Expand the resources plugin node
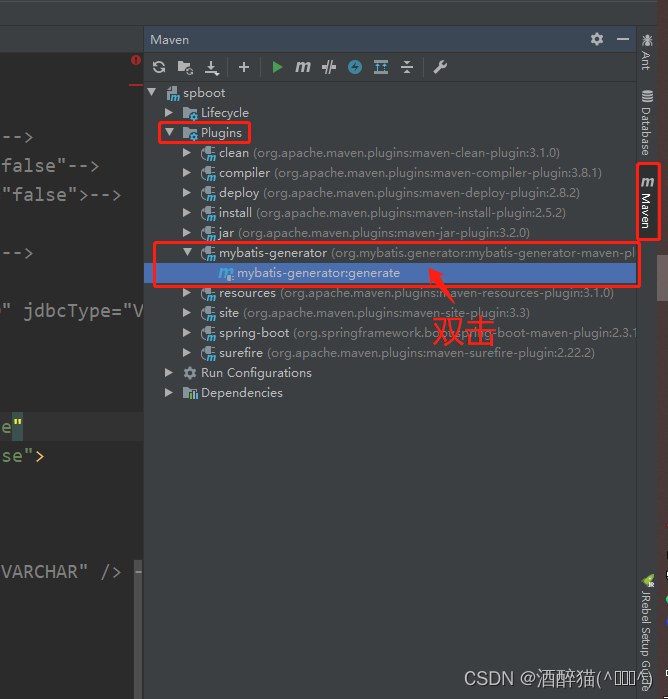 click(x=187, y=292)
